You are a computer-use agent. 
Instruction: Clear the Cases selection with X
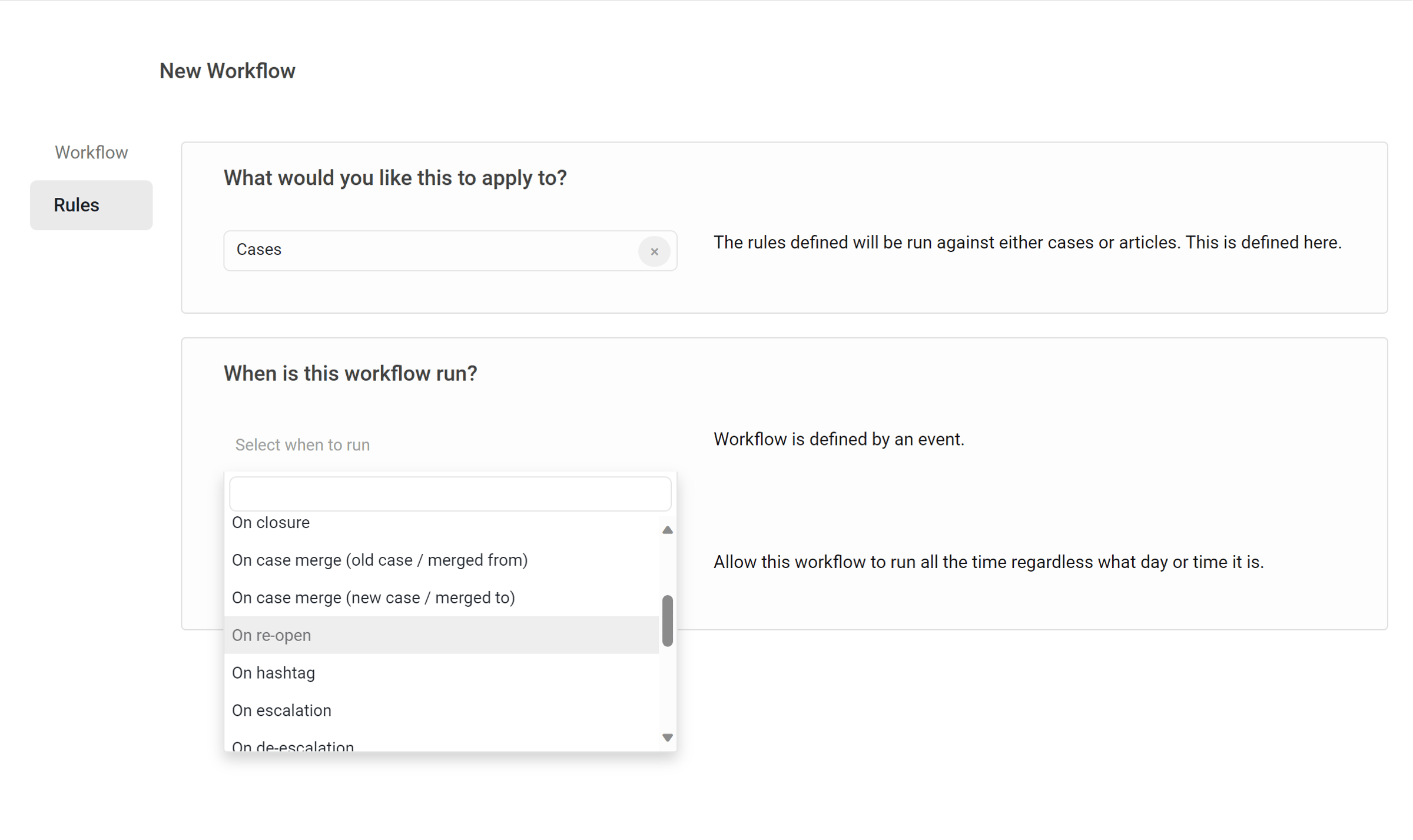(654, 251)
